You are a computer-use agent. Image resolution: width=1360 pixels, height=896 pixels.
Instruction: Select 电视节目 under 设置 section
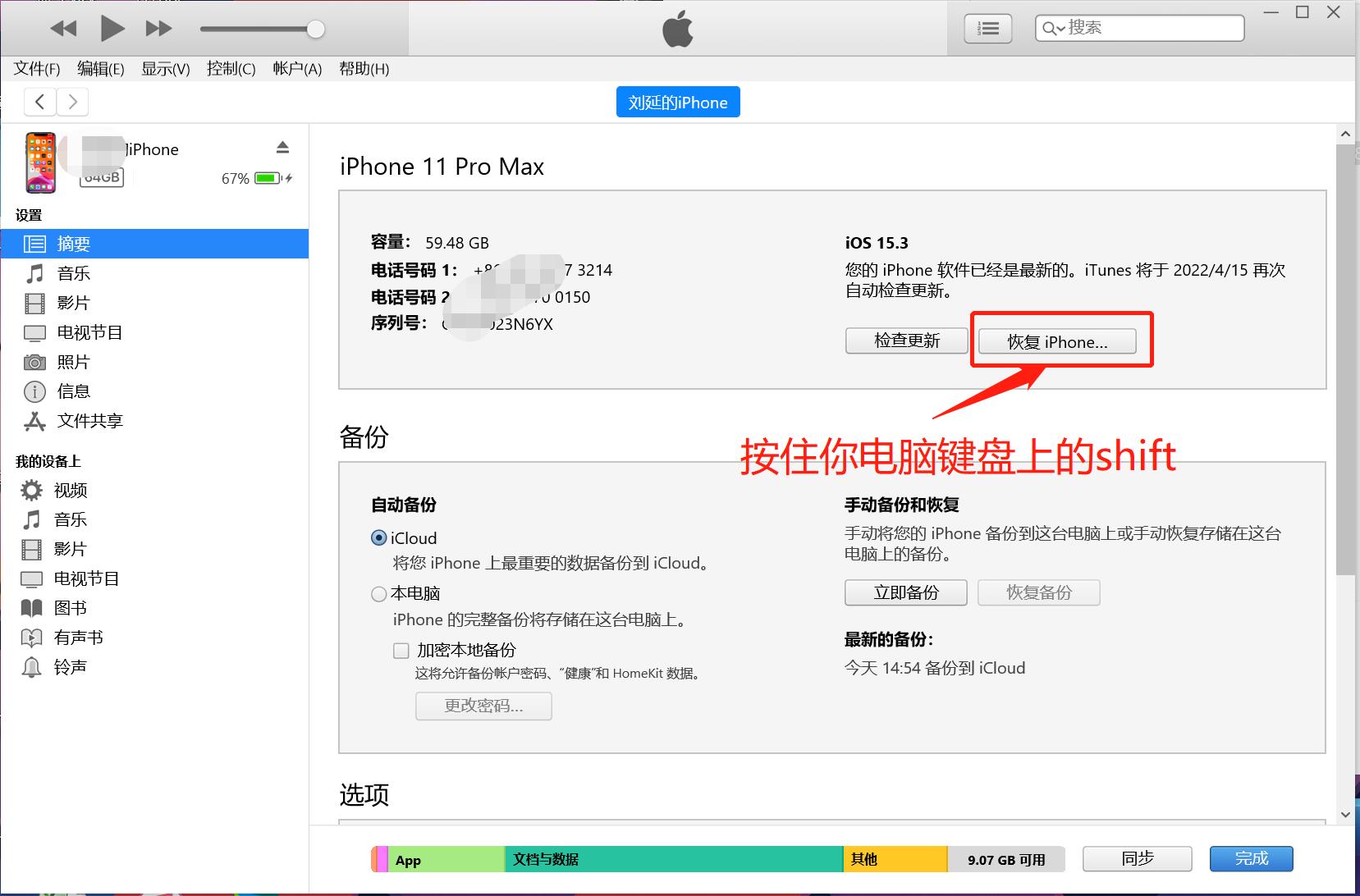[x=154, y=332]
